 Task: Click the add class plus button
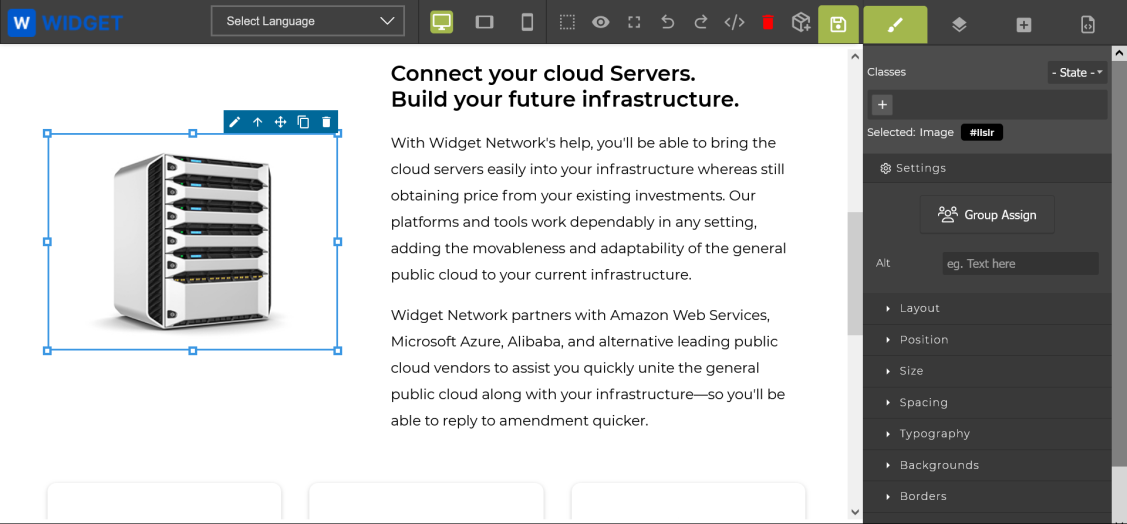tap(883, 105)
